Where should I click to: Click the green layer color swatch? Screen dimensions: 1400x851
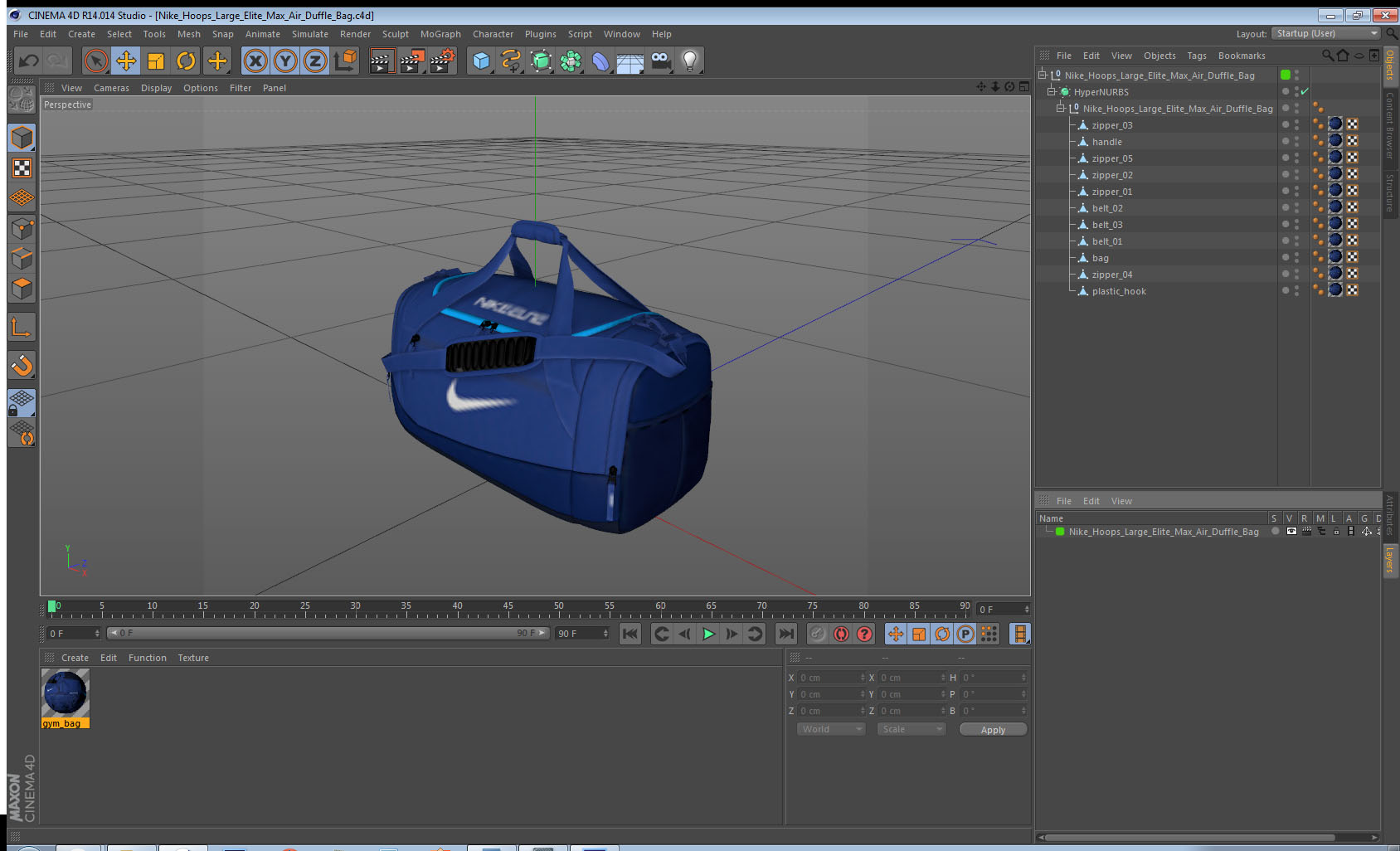pyautogui.click(x=1060, y=532)
